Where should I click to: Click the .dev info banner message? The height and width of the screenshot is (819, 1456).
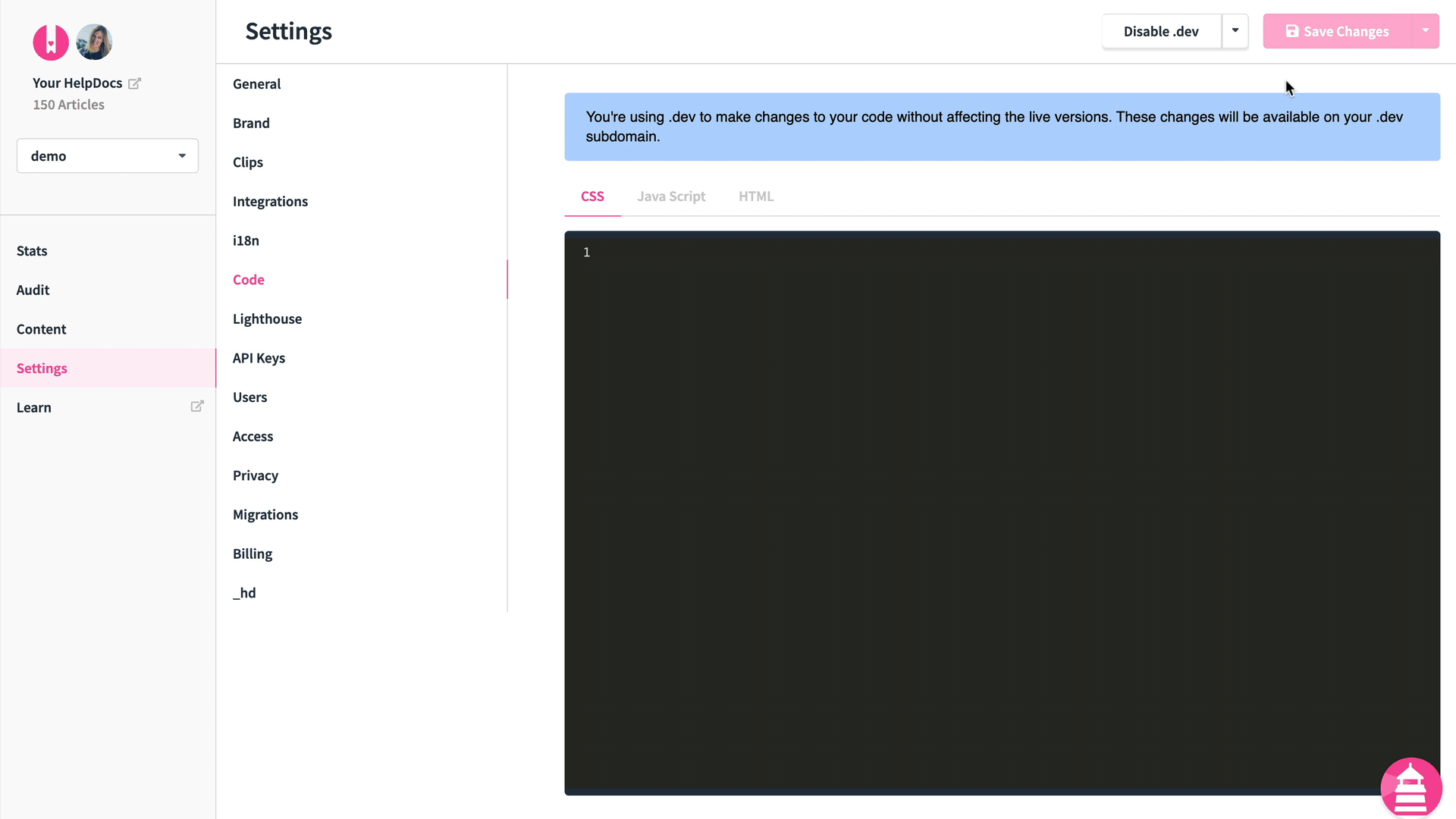point(1002,127)
